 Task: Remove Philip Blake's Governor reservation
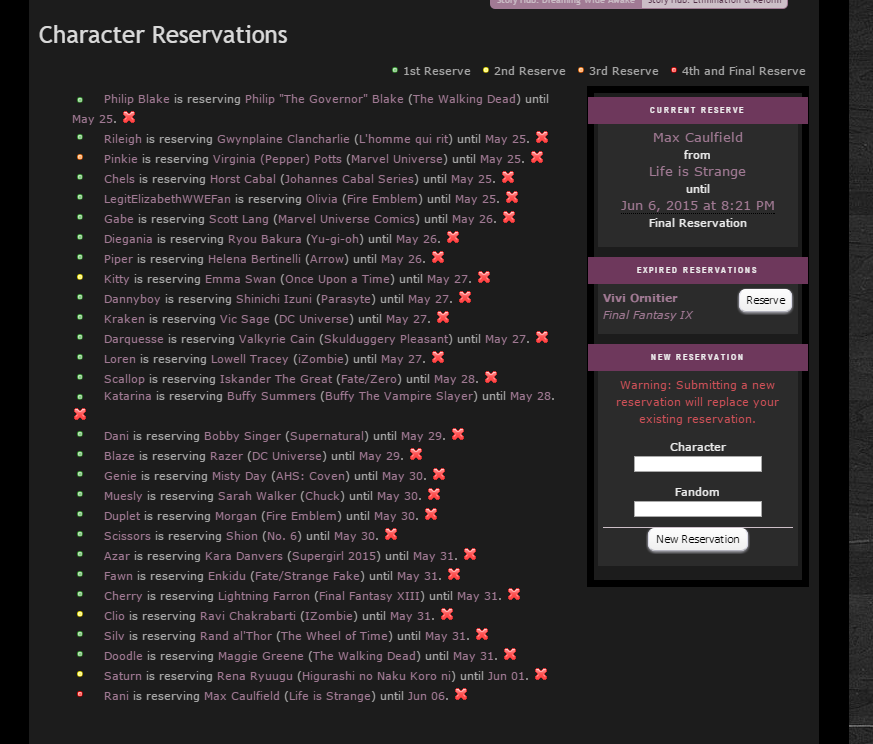pos(129,118)
